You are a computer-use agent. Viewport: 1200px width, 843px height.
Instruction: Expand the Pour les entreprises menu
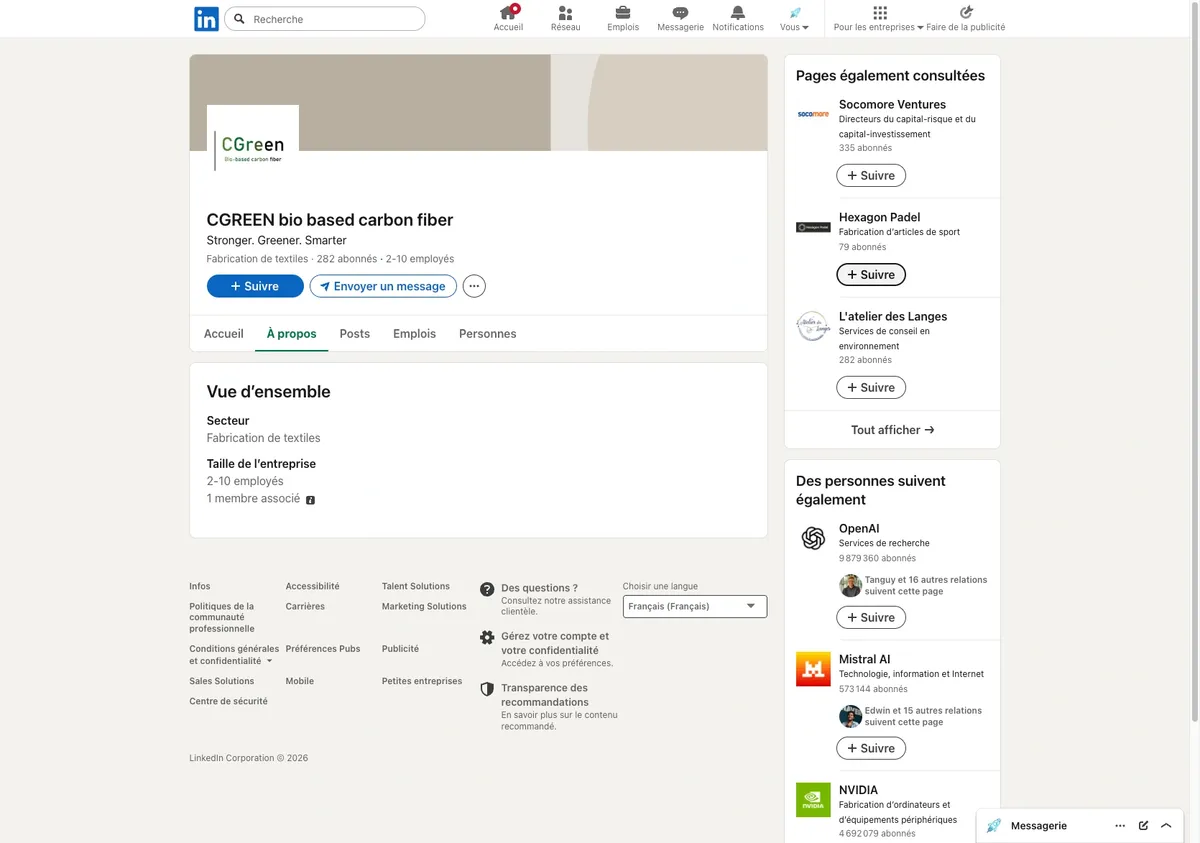click(x=879, y=19)
